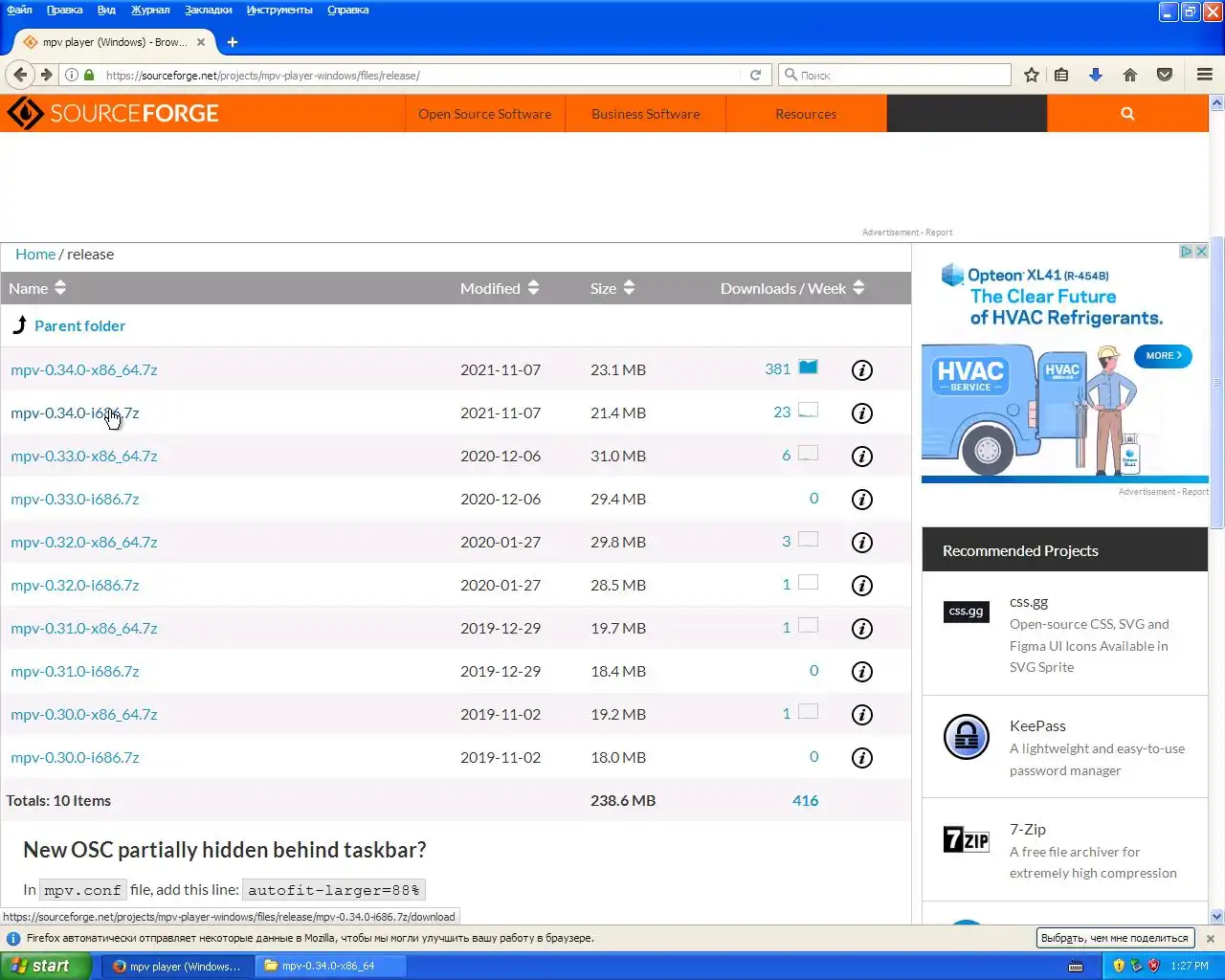Click the page vertical scrollbar down arrow
1225x980 pixels.
tap(1217, 916)
